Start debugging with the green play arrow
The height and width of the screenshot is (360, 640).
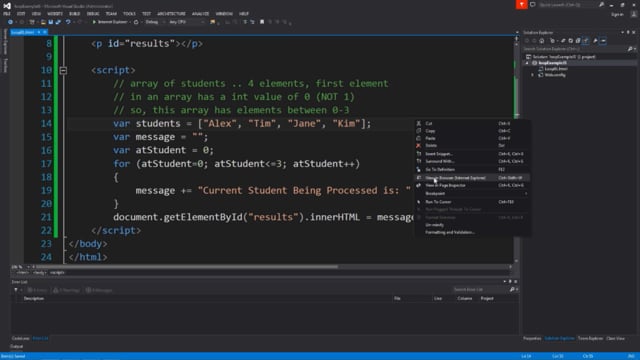click(94, 22)
